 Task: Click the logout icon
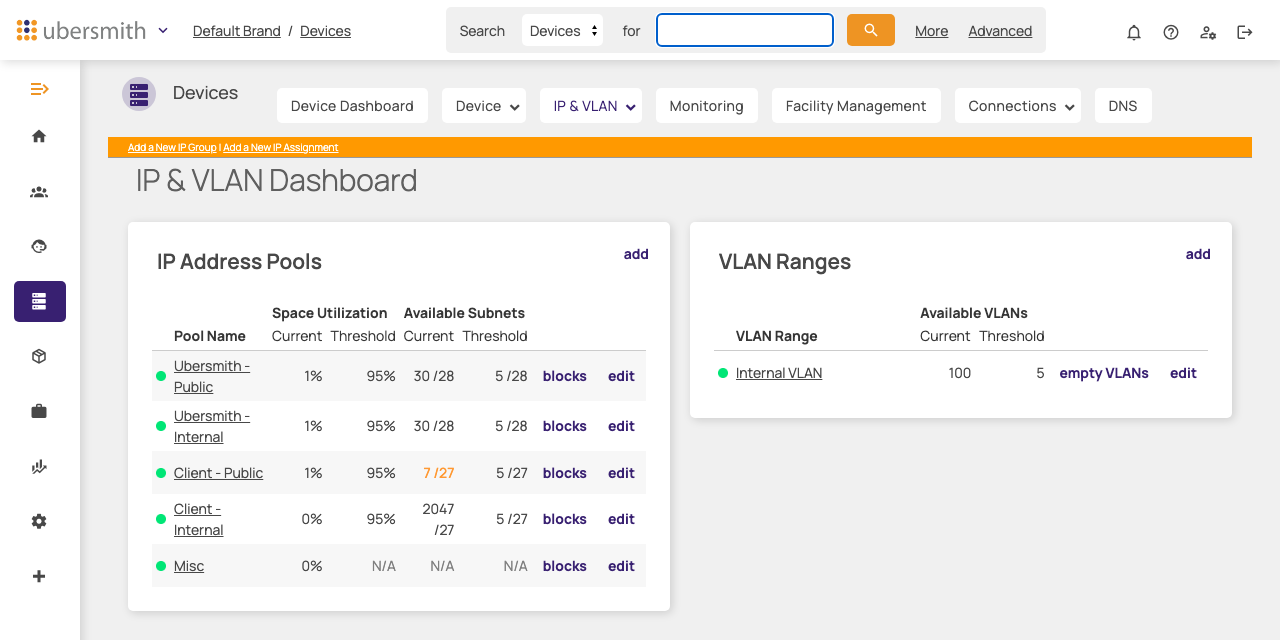[1245, 32]
